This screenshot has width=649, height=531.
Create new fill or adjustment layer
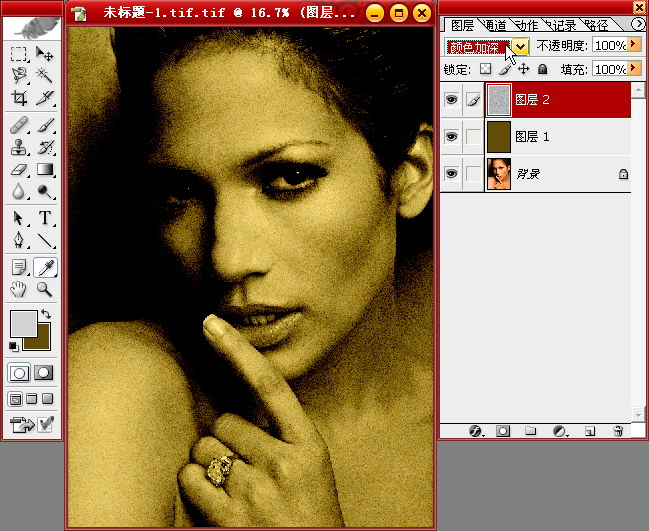560,431
